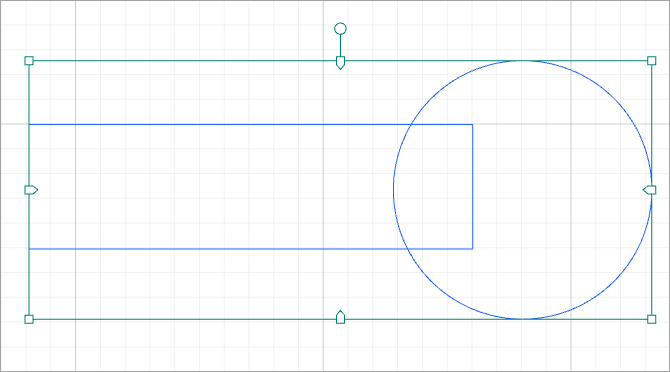Click the left-middle arrow-shaped resize handle

(x=31, y=190)
